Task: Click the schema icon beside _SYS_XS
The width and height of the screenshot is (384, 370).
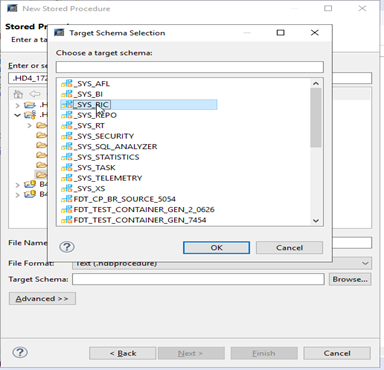Action: (x=67, y=188)
